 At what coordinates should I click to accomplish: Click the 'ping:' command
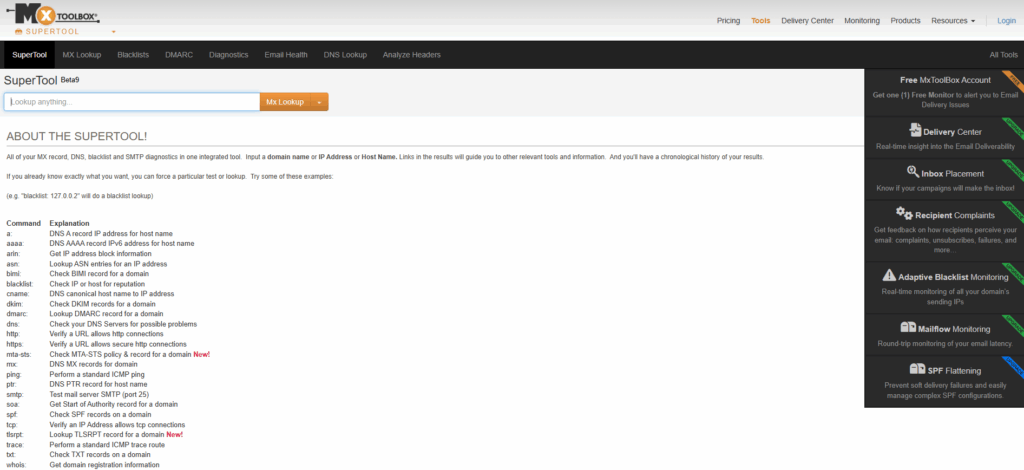click(14, 375)
